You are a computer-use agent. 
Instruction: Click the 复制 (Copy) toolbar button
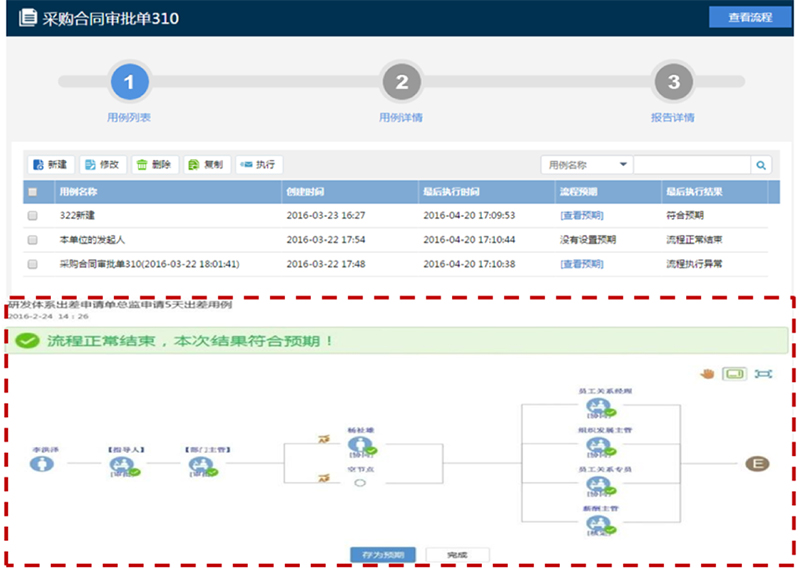pos(206,165)
